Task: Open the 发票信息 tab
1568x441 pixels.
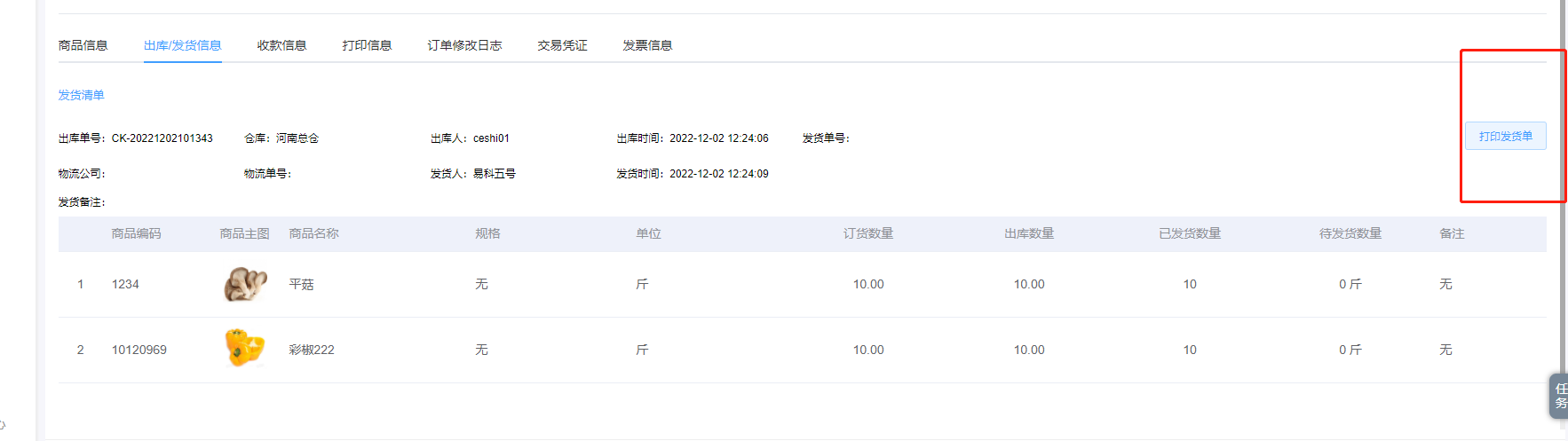Action: coord(647,45)
